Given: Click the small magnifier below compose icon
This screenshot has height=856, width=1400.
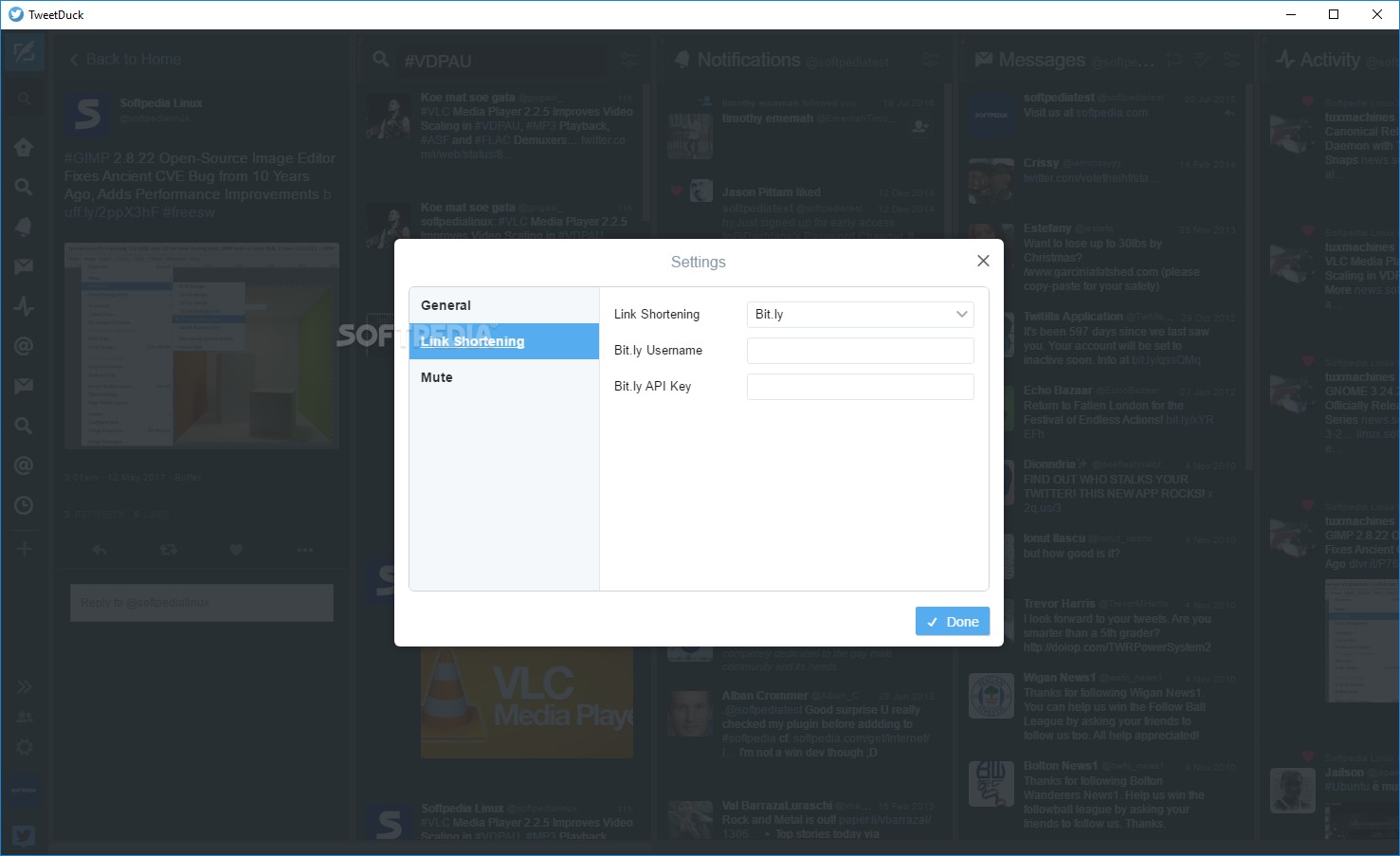Looking at the screenshot, I should pyautogui.click(x=24, y=99).
